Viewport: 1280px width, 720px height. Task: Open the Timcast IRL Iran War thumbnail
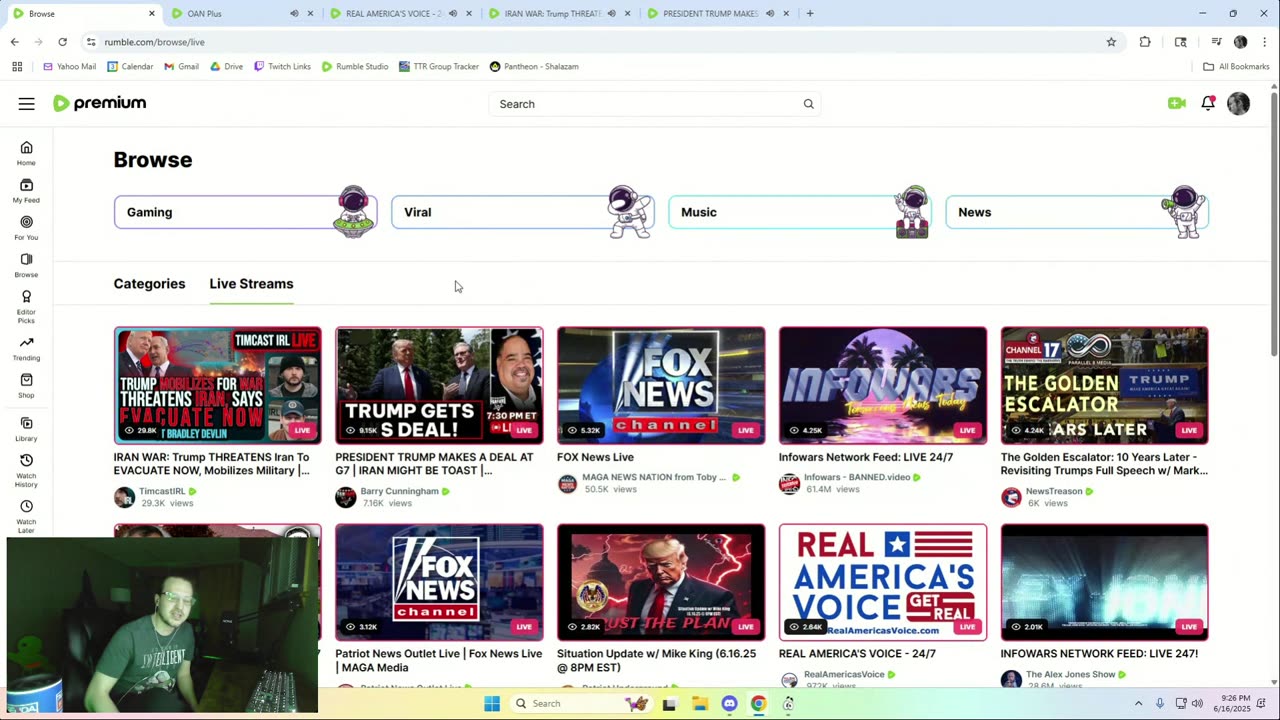click(x=218, y=385)
